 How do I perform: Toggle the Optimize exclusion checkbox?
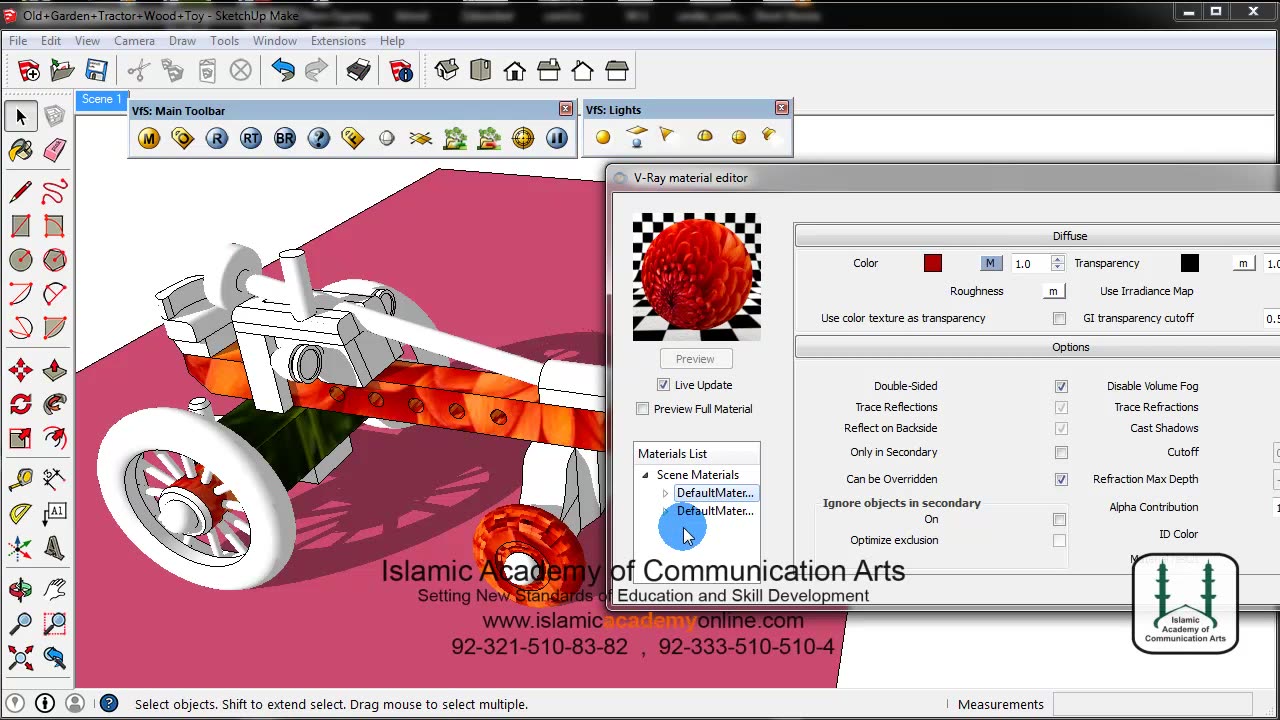[x=1060, y=541]
